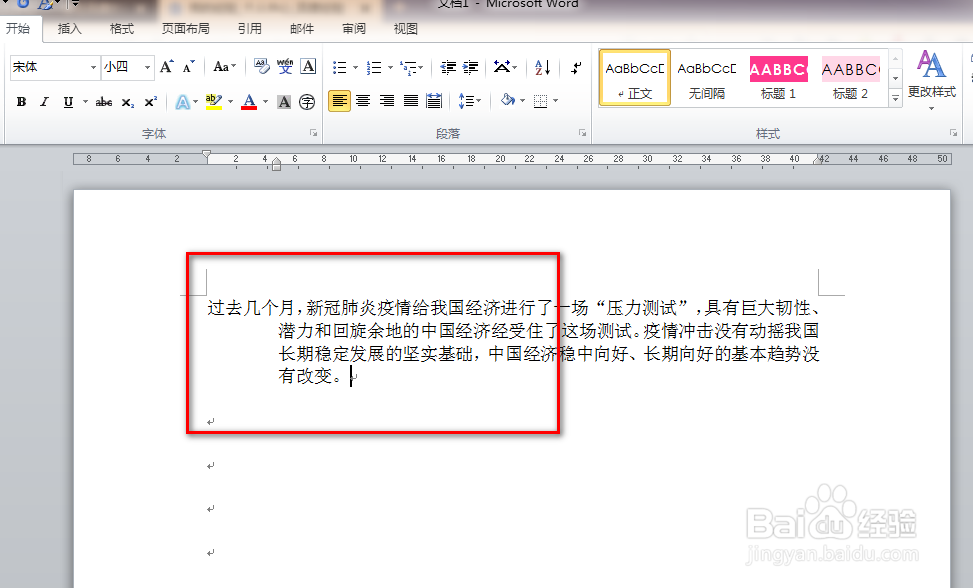Open the Font family dropdown showing 宋体
Viewport: 973px width, 588px height.
coord(94,65)
